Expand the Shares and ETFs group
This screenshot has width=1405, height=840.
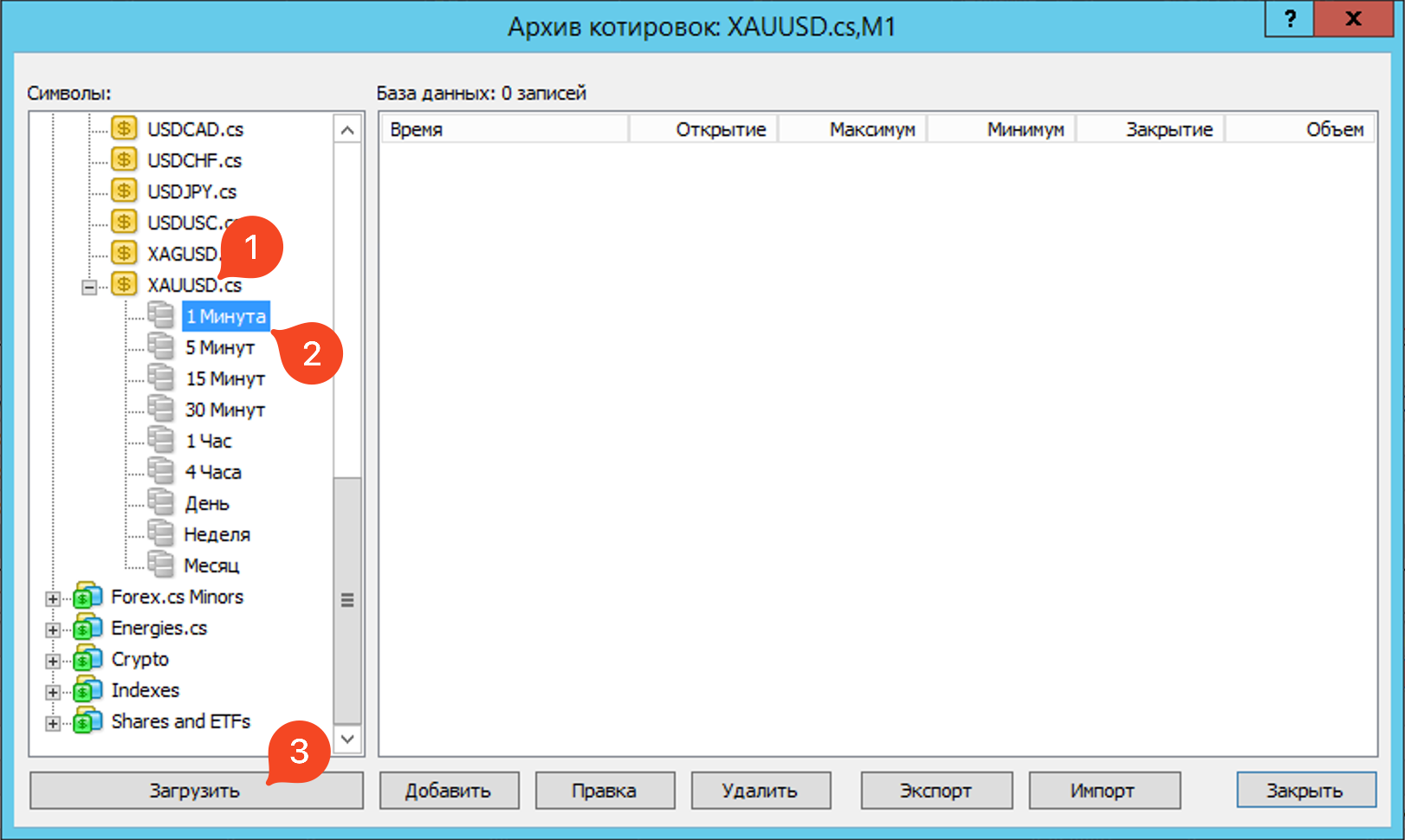(x=53, y=723)
